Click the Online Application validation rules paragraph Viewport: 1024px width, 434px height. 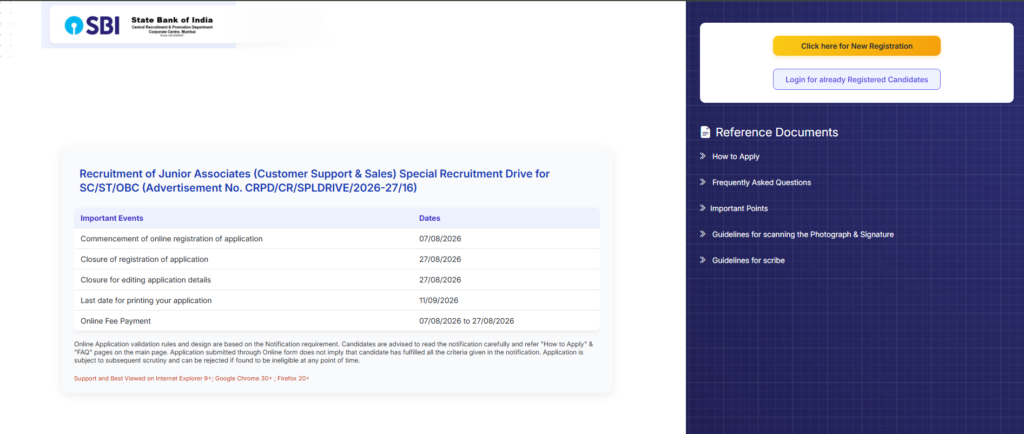(334, 352)
